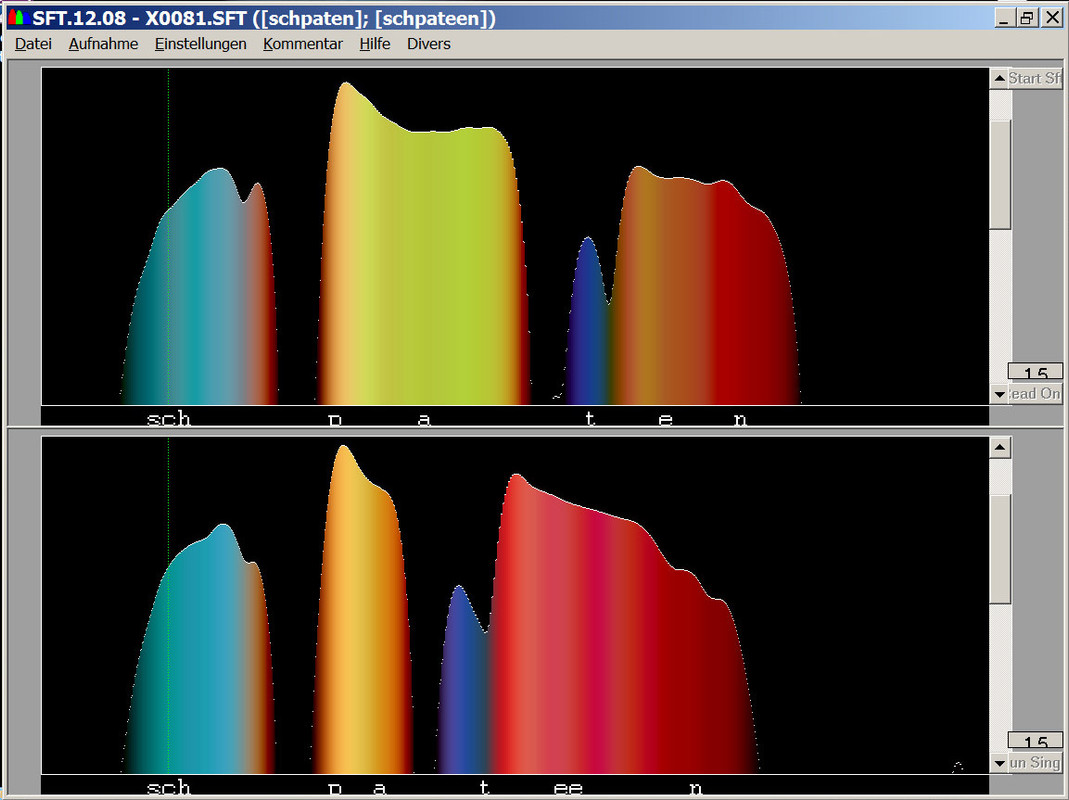This screenshot has height=800, width=1069.
Task: Select the upper panel 1.5 value field
Action: pos(1035,372)
